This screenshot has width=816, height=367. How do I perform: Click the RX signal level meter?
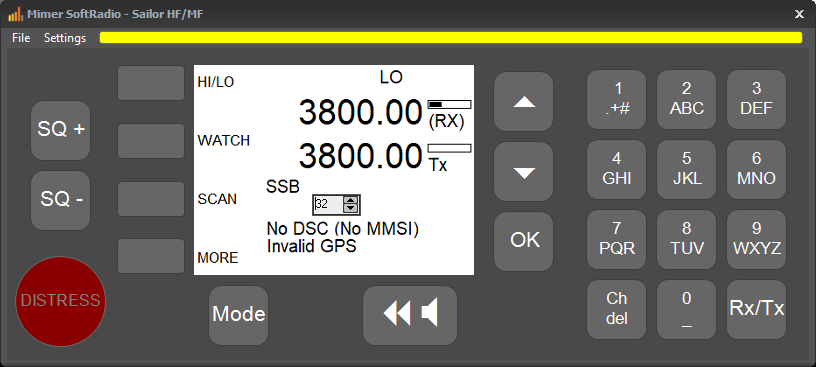(x=449, y=105)
